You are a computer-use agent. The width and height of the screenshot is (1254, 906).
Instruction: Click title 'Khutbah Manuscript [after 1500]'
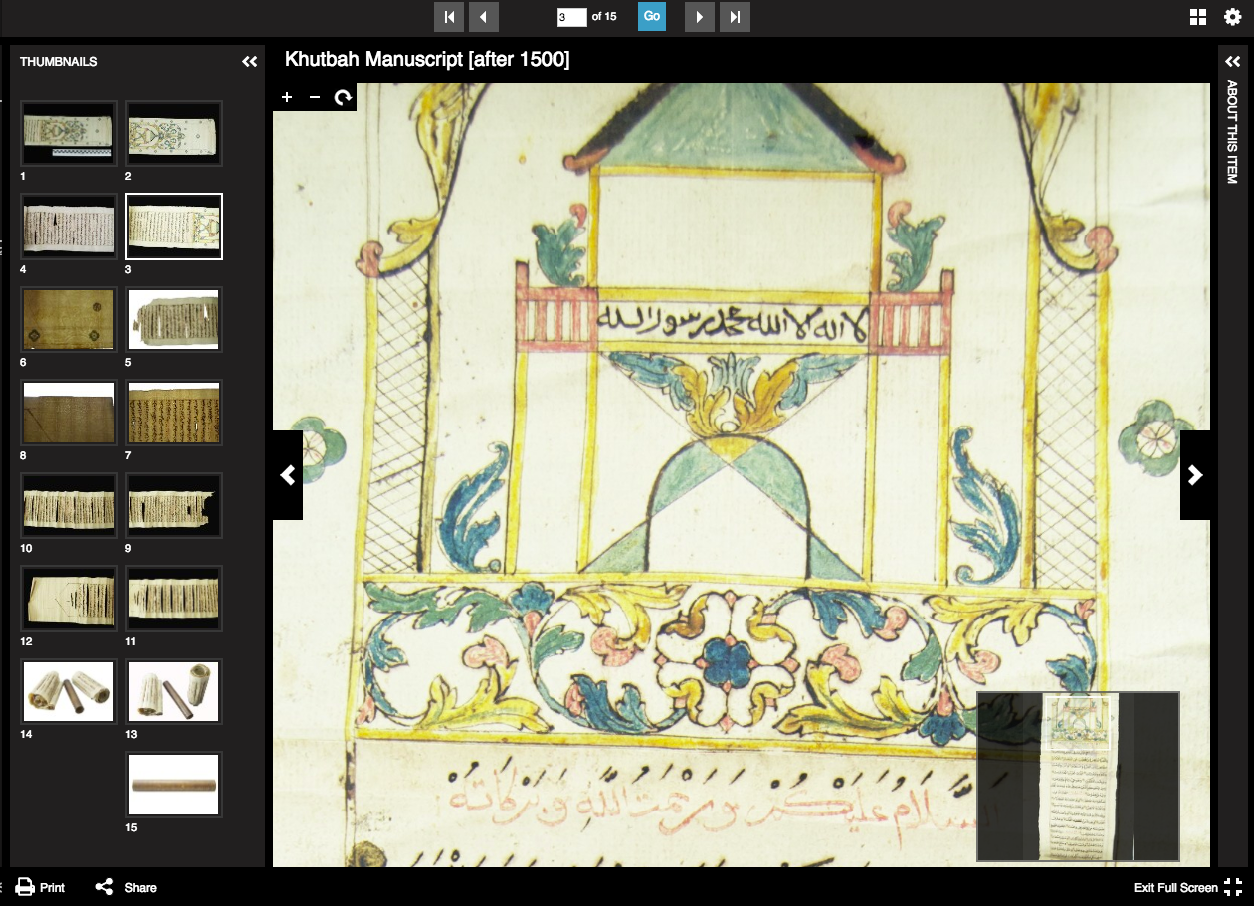tap(427, 60)
